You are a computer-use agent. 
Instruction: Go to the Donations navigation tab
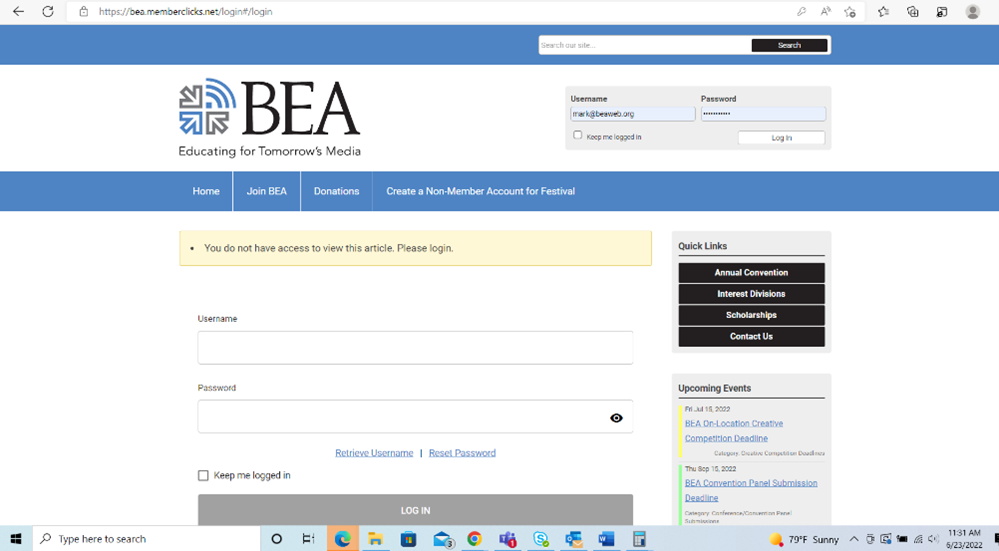(x=336, y=191)
